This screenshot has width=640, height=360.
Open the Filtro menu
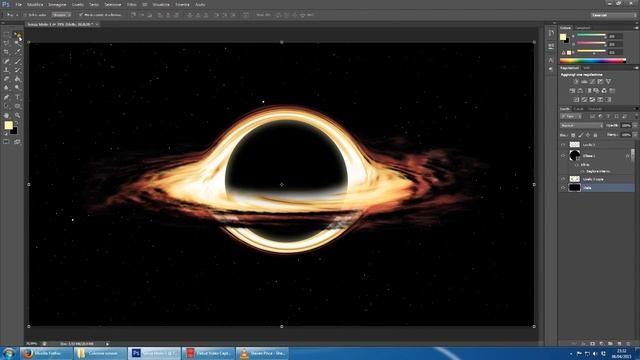tap(131, 4)
